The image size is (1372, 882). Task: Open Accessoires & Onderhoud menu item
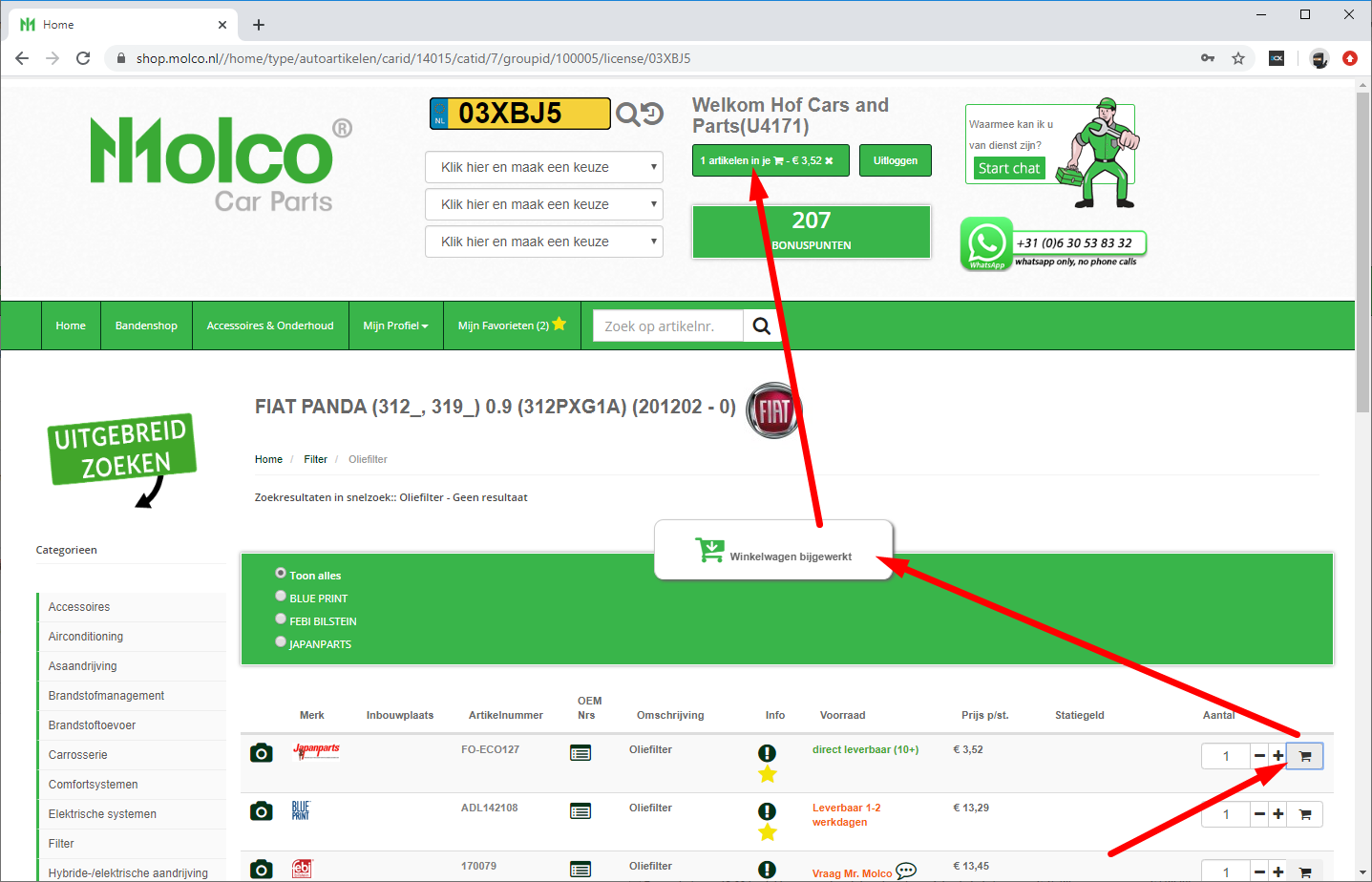pyautogui.click(x=270, y=325)
